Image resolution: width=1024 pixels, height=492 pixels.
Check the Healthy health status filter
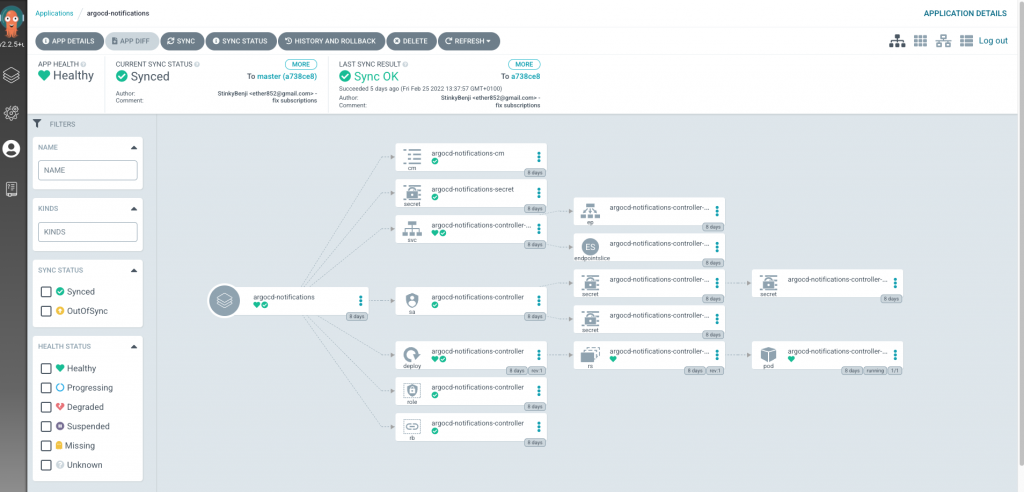pos(46,368)
